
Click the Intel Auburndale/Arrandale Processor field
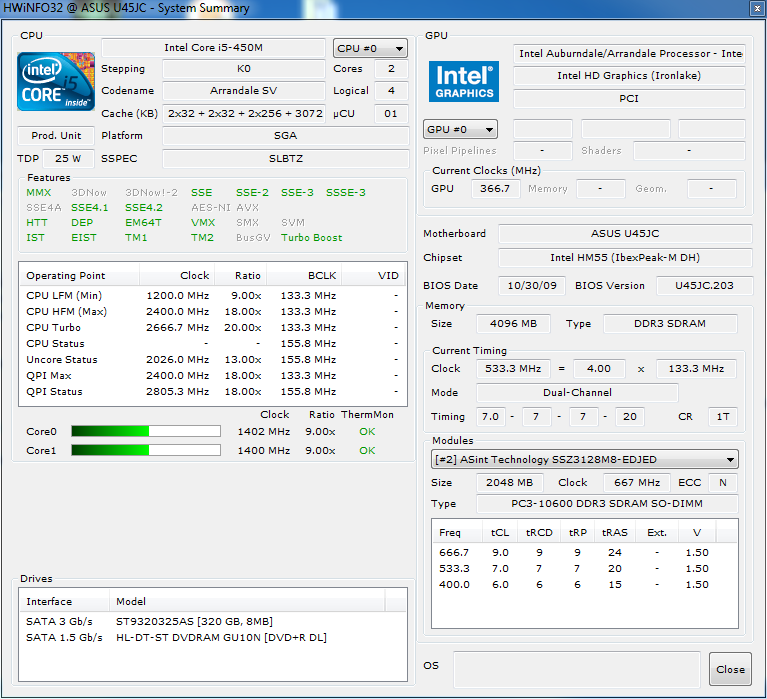629,54
